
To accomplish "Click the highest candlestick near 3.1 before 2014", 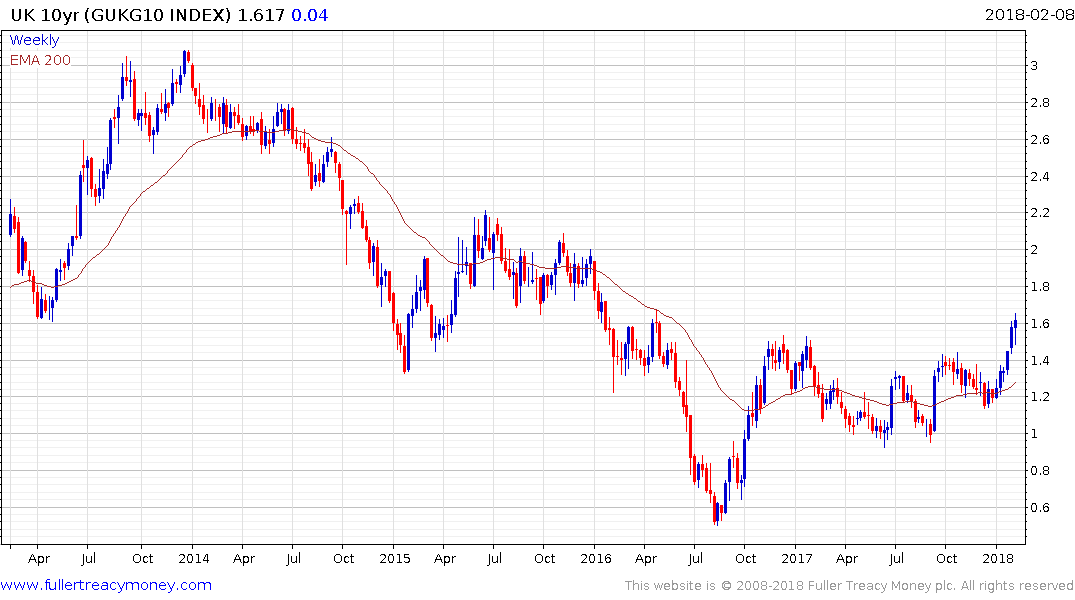I will pos(184,62).
